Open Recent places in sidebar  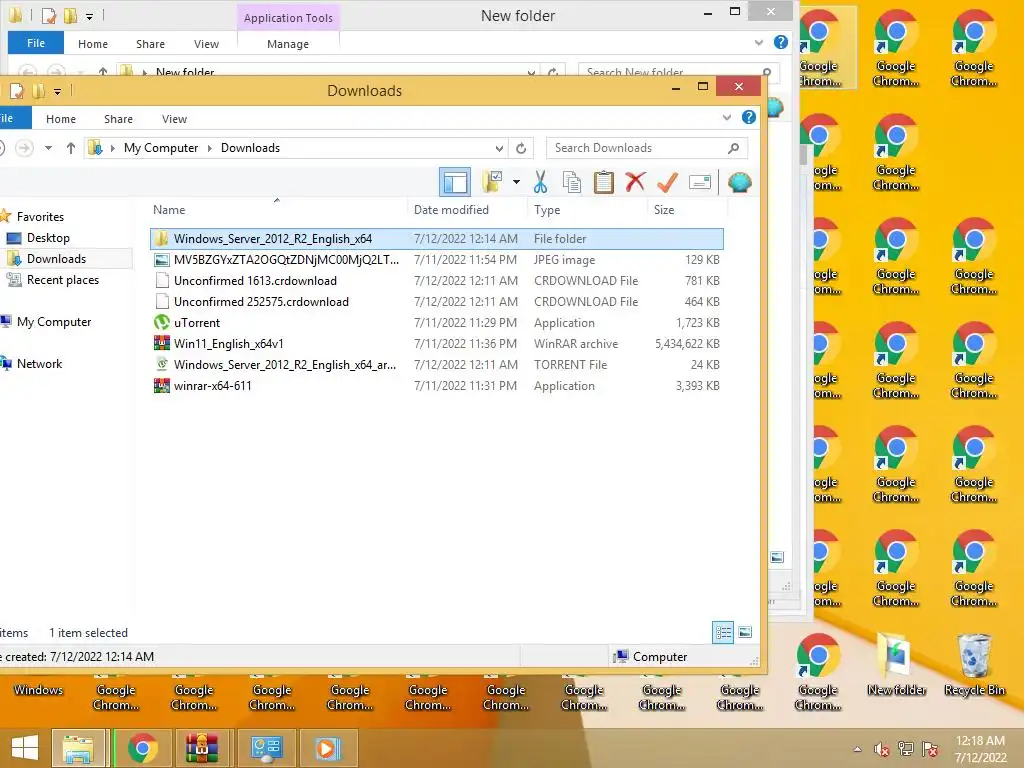pyautogui.click(x=63, y=280)
